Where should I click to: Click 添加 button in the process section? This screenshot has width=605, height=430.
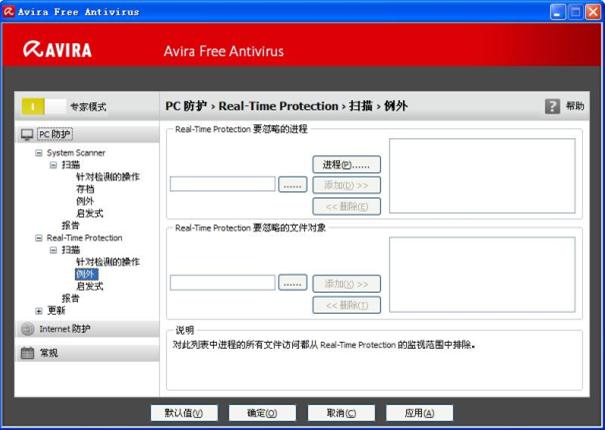coord(346,185)
